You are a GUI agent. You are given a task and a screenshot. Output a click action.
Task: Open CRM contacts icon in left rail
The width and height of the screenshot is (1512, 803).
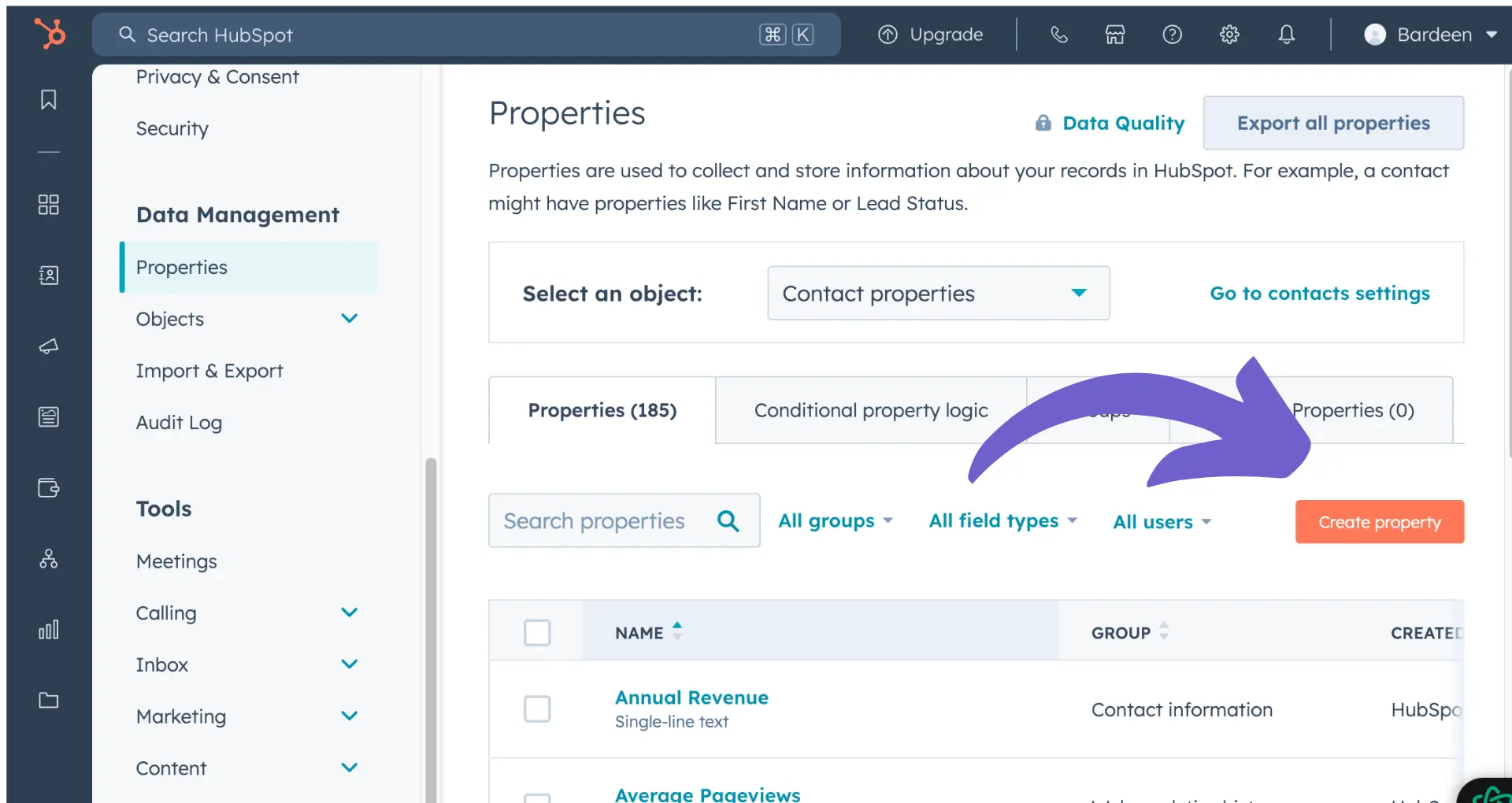click(49, 276)
